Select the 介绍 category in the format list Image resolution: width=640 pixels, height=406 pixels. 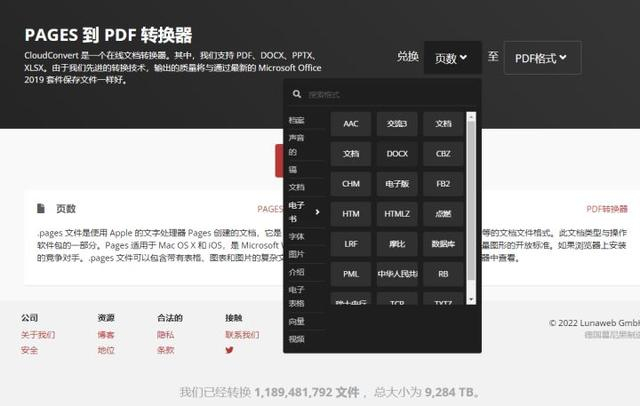[x=296, y=272]
